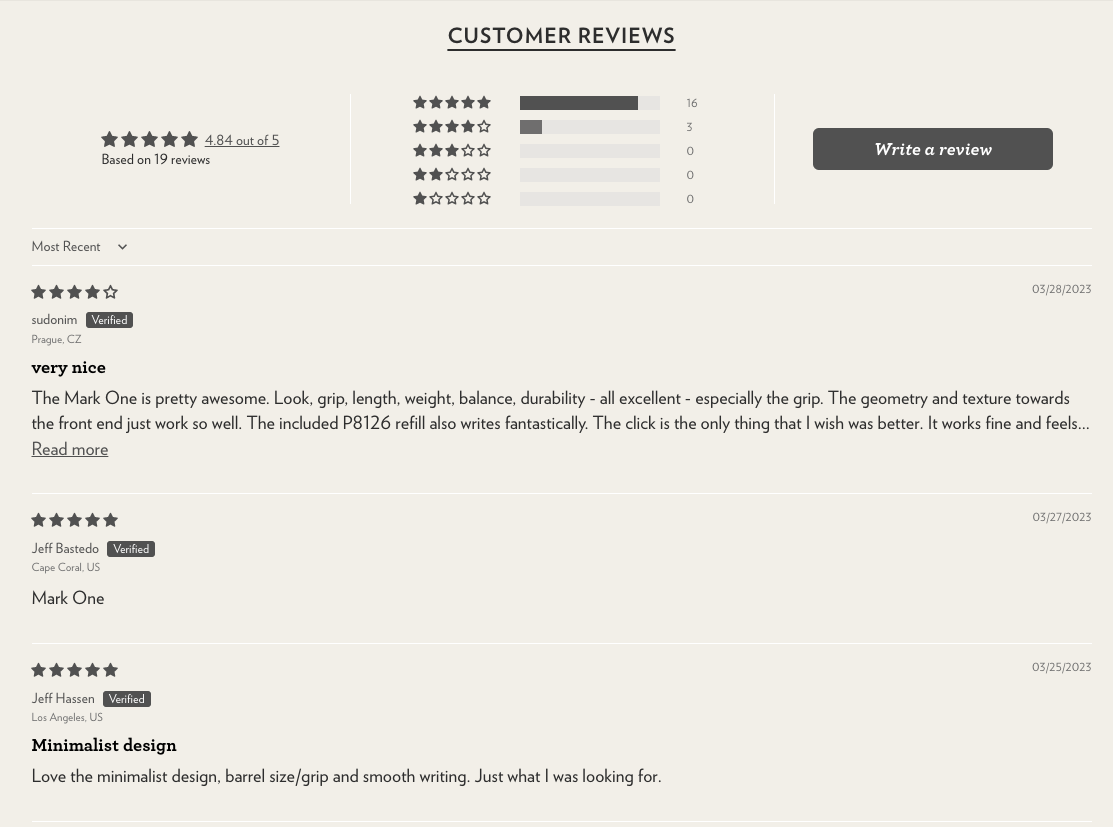Expand sudonim's review with Read more

pos(69,448)
